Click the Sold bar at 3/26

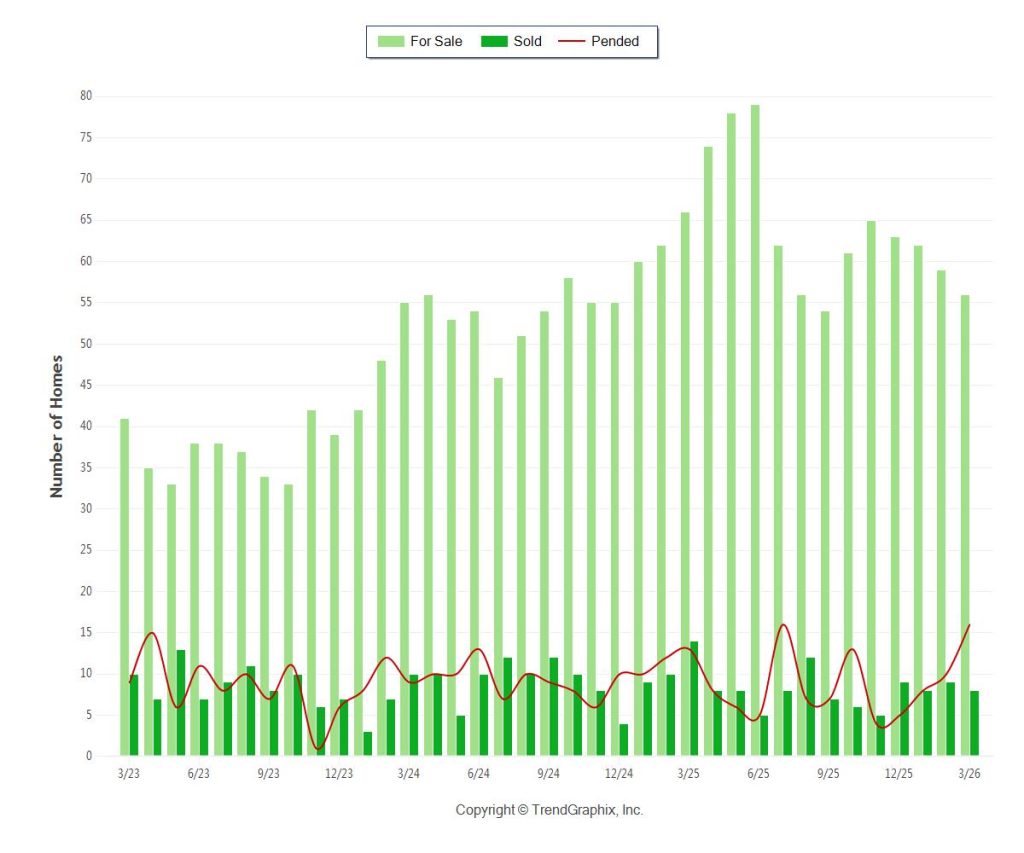974,723
